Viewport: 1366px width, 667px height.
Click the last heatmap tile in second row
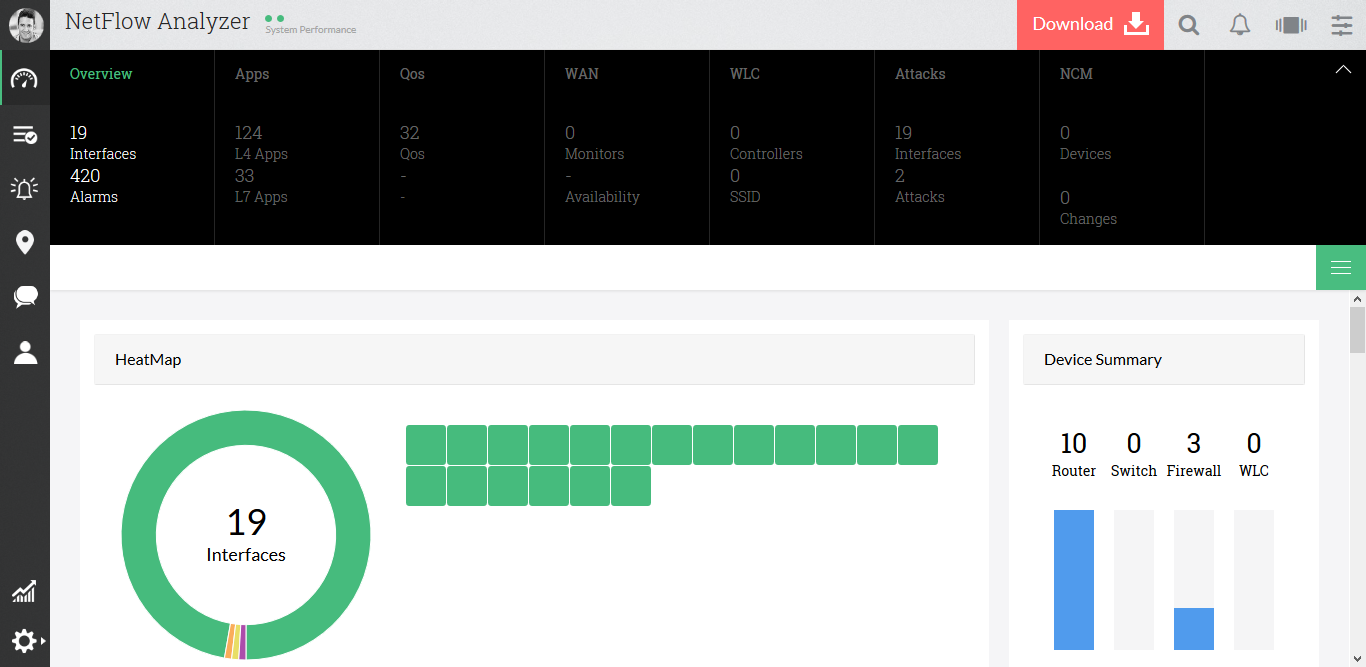coord(631,486)
